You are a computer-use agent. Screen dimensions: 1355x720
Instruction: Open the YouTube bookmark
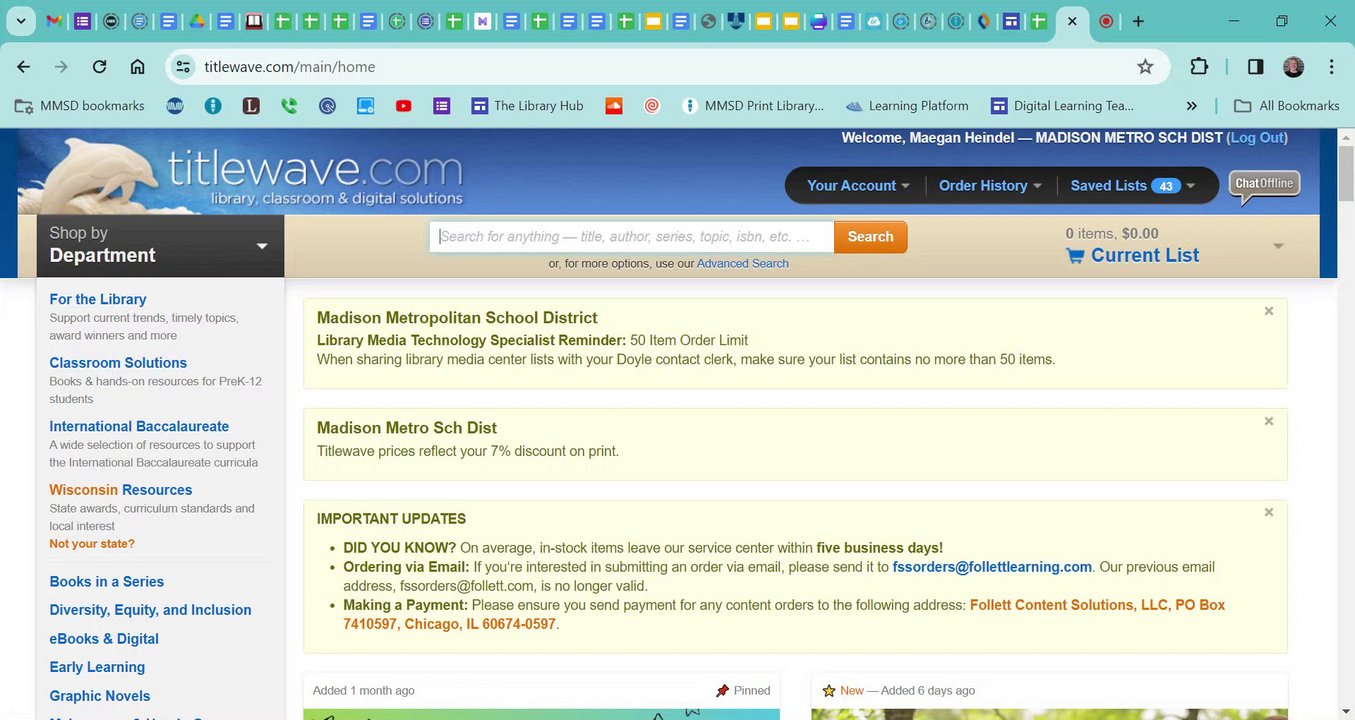click(404, 106)
